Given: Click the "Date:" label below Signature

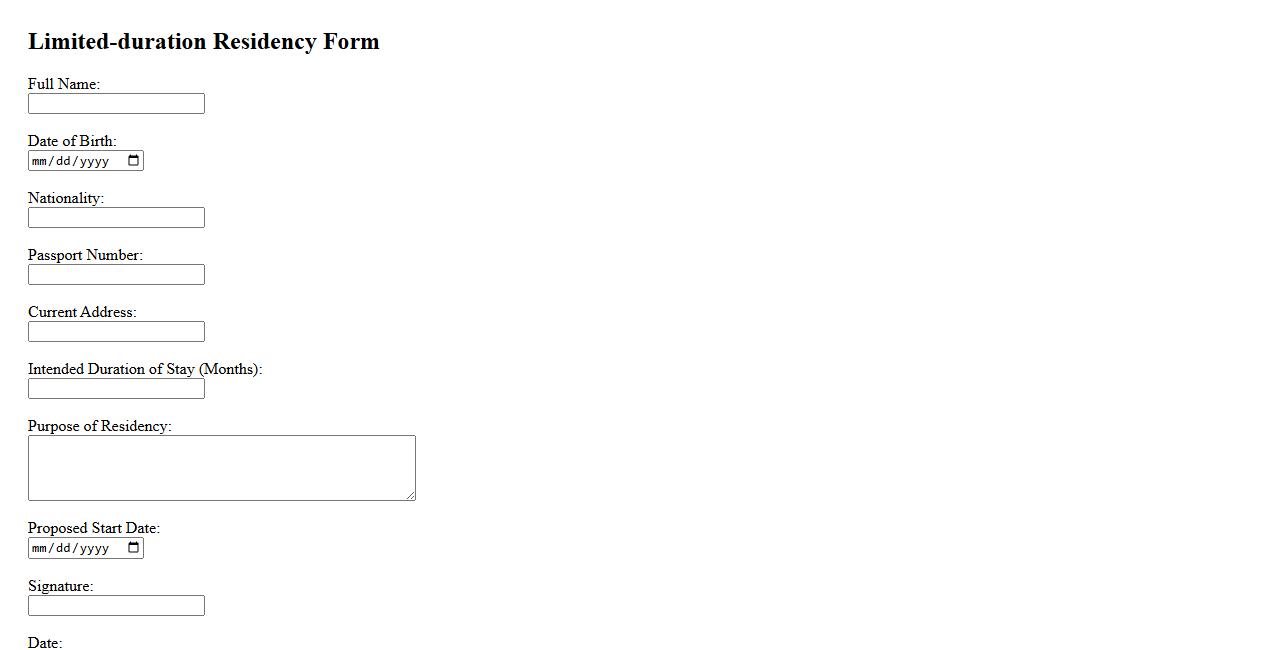Looking at the screenshot, I should tap(45, 642).
